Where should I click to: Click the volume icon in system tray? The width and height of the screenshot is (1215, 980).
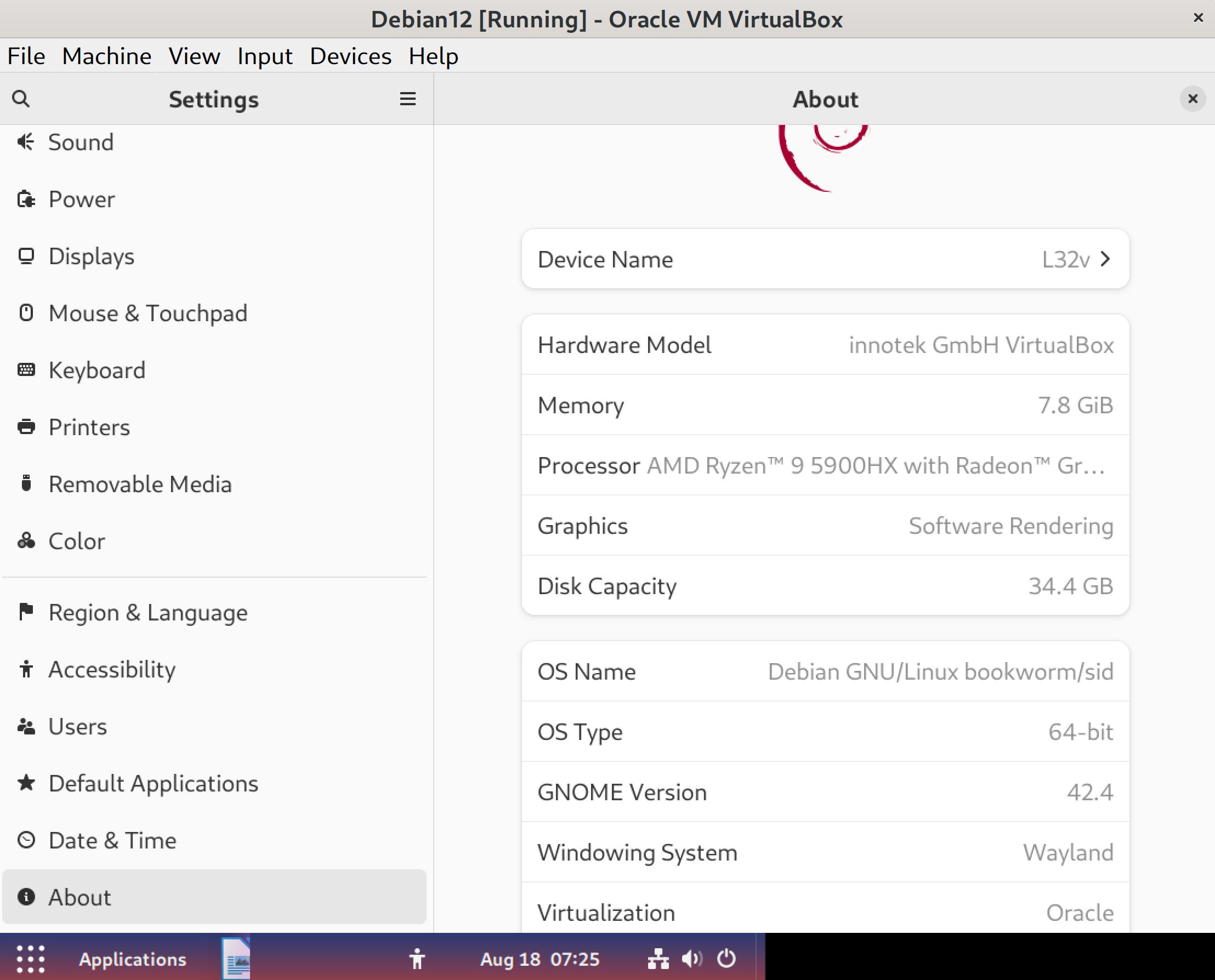coord(691,959)
